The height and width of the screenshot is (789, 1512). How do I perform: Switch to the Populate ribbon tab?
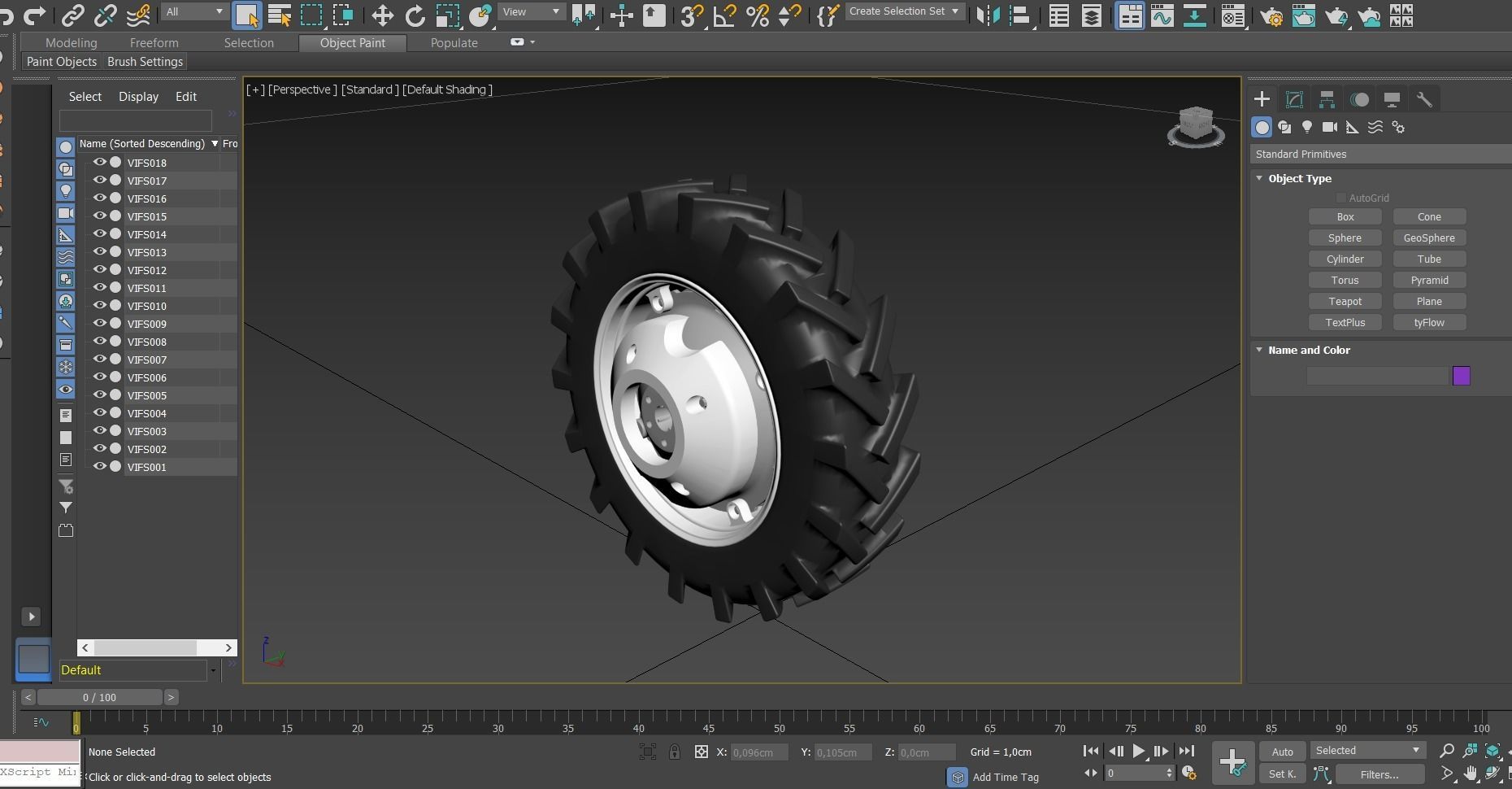(x=454, y=43)
